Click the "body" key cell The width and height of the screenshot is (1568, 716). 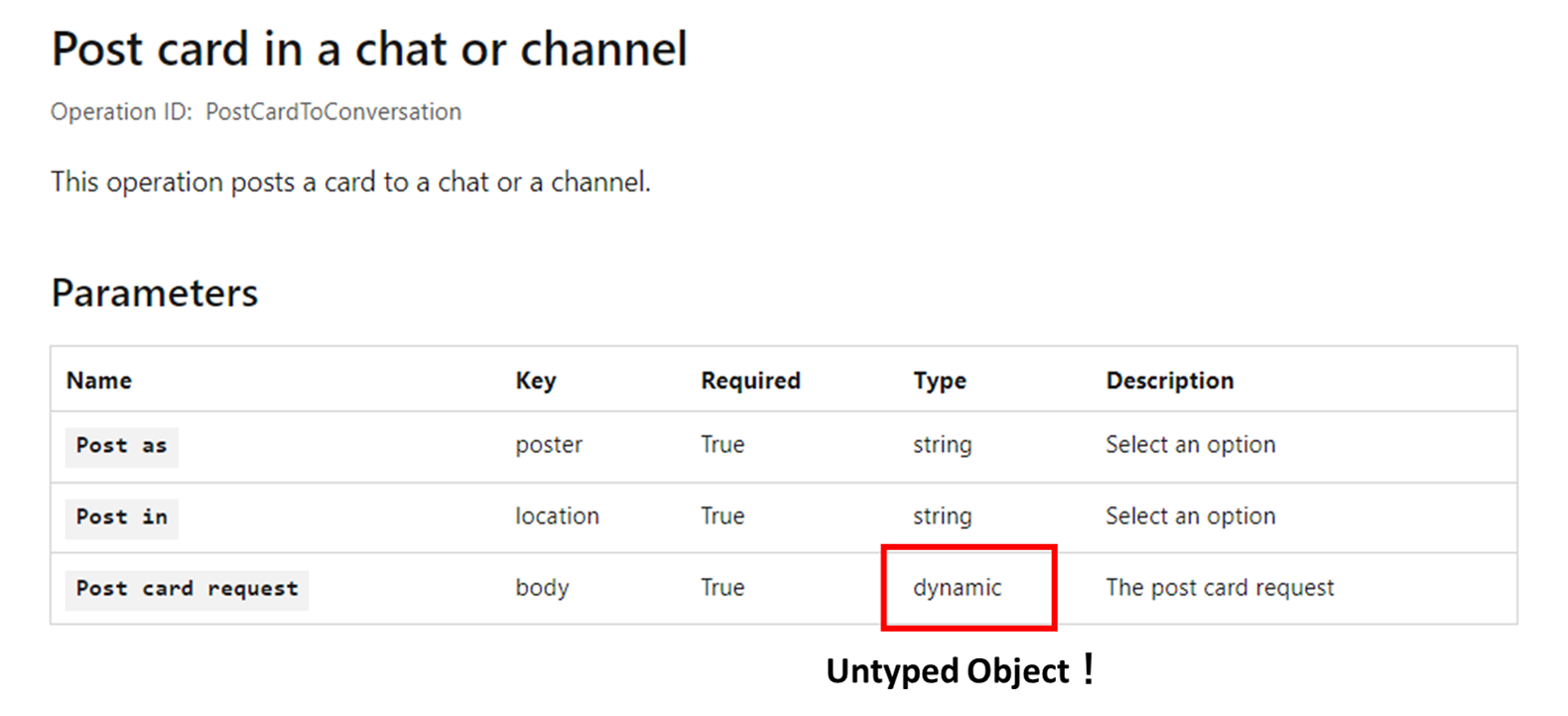coord(542,588)
